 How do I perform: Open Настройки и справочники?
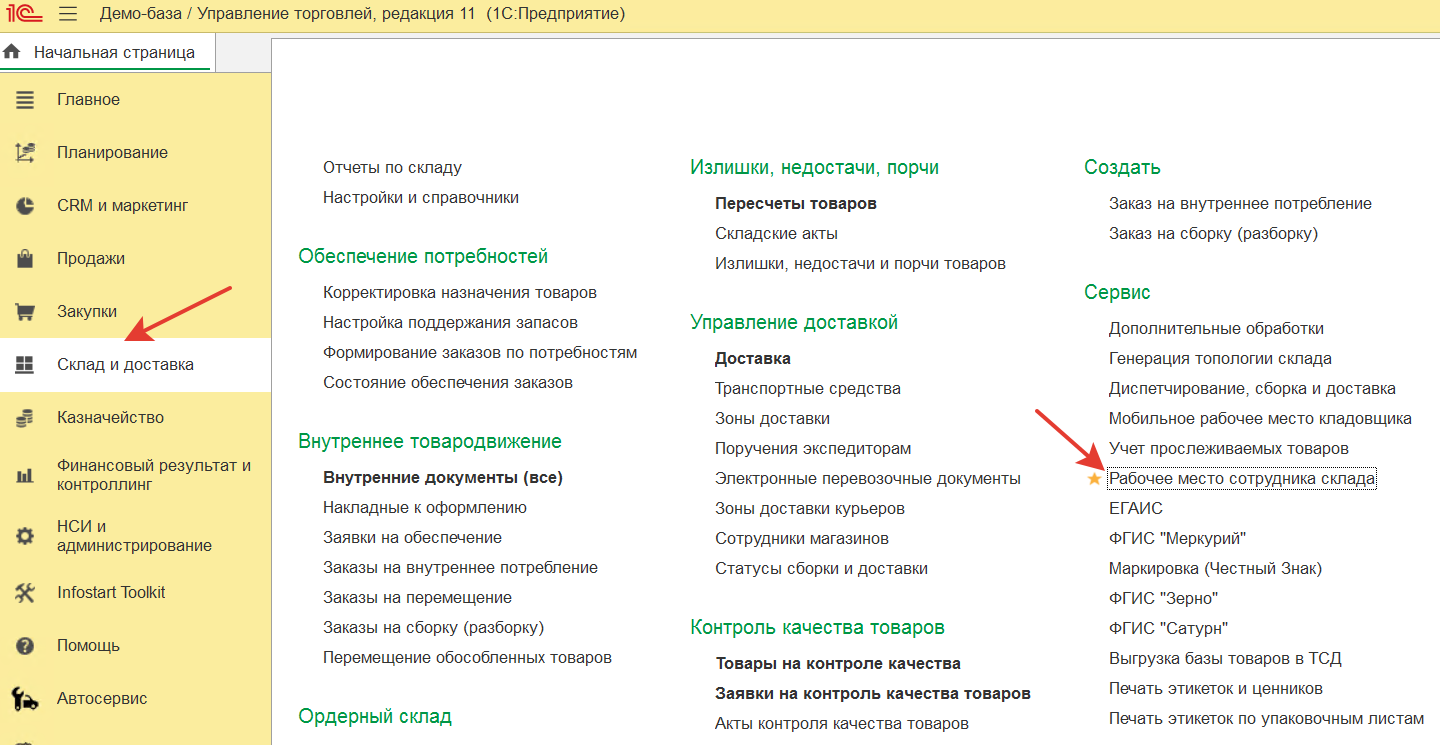[x=421, y=198]
